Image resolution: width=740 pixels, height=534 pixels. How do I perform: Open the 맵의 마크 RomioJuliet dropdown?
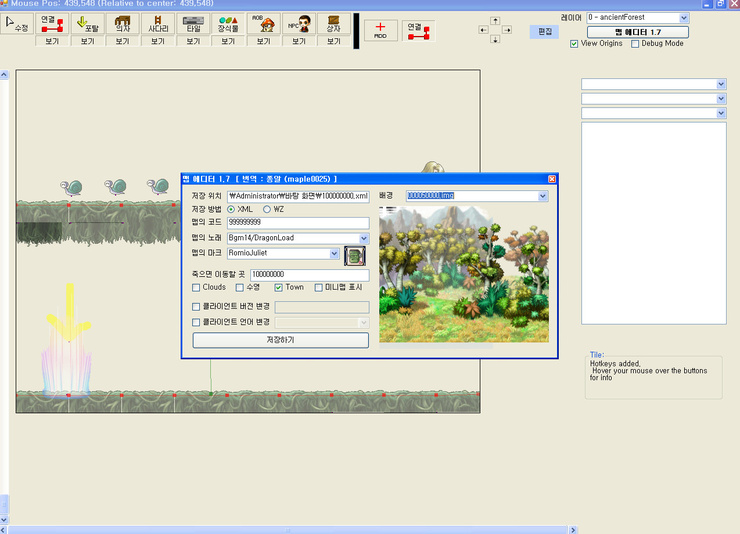[334, 253]
